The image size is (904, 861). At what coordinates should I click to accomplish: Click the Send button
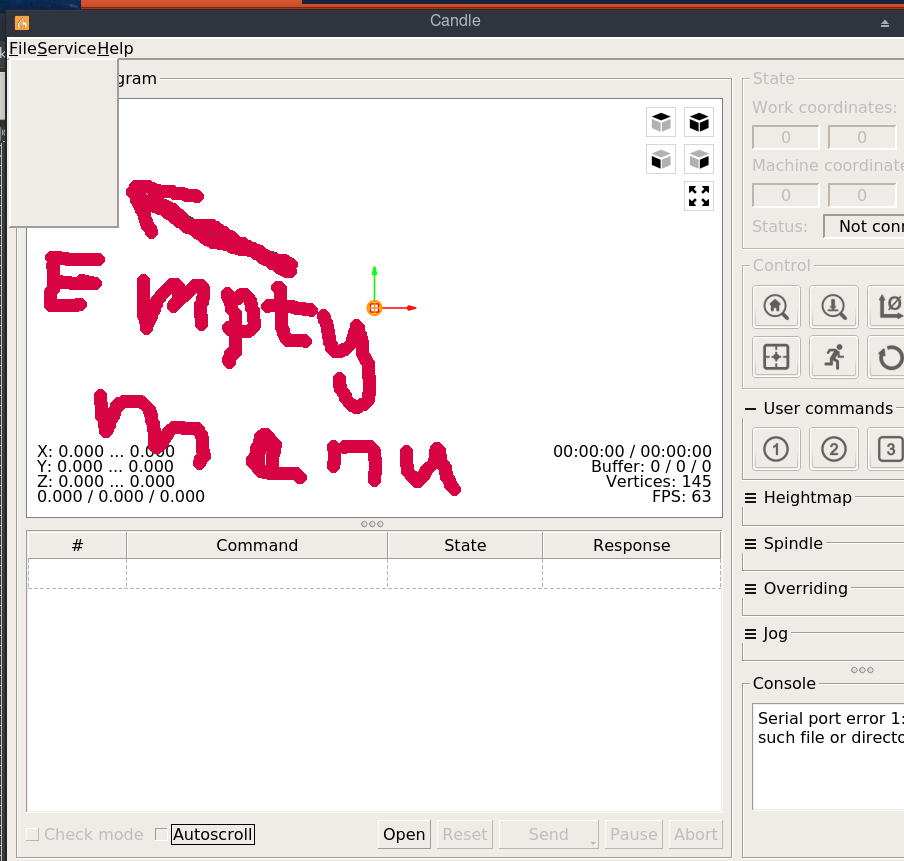click(x=548, y=834)
